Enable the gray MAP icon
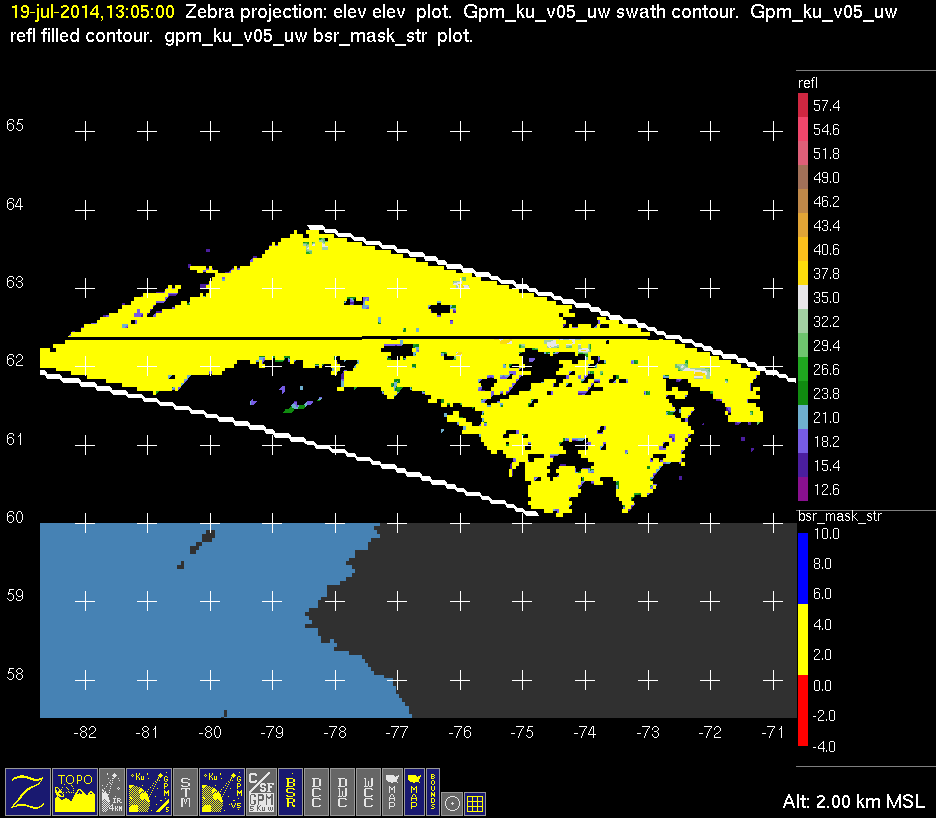This screenshot has height=818, width=936. point(390,790)
